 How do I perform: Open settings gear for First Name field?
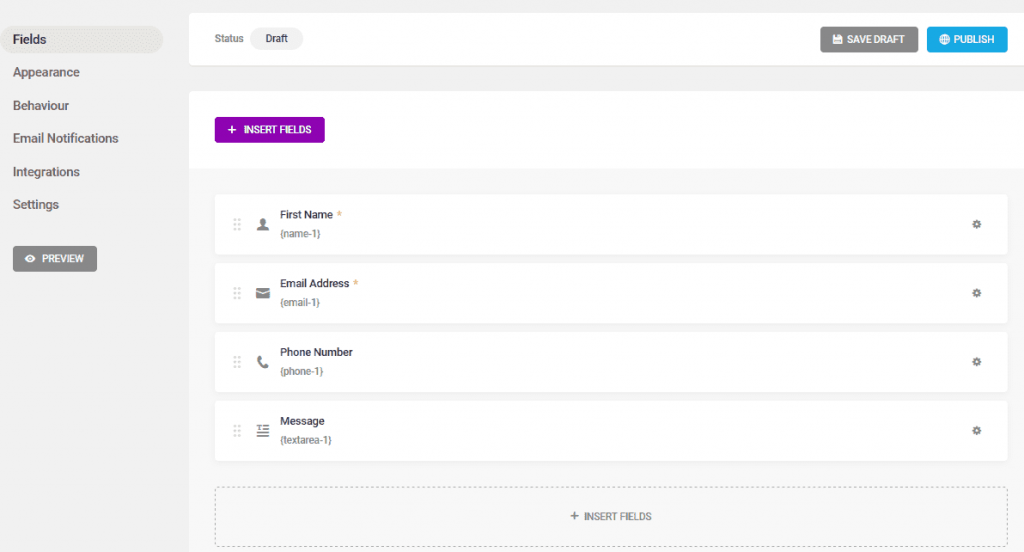tap(976, 224)
